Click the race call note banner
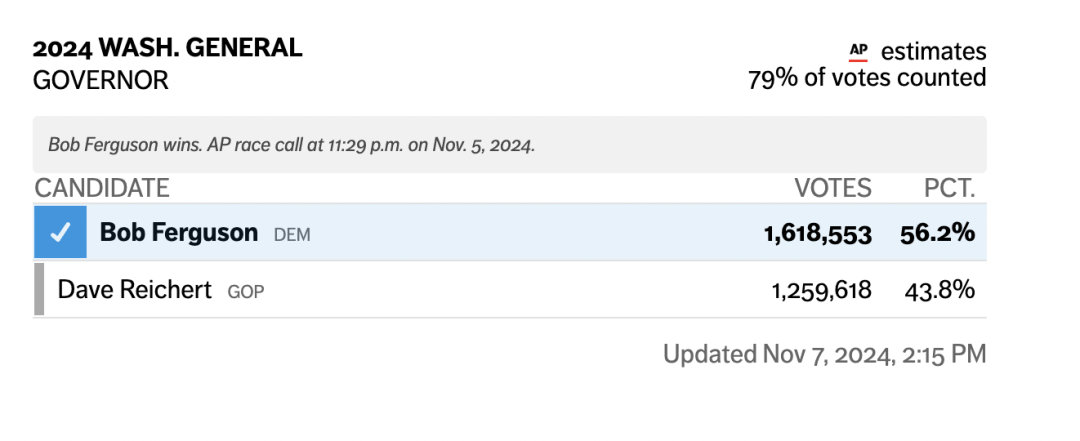 510,145
